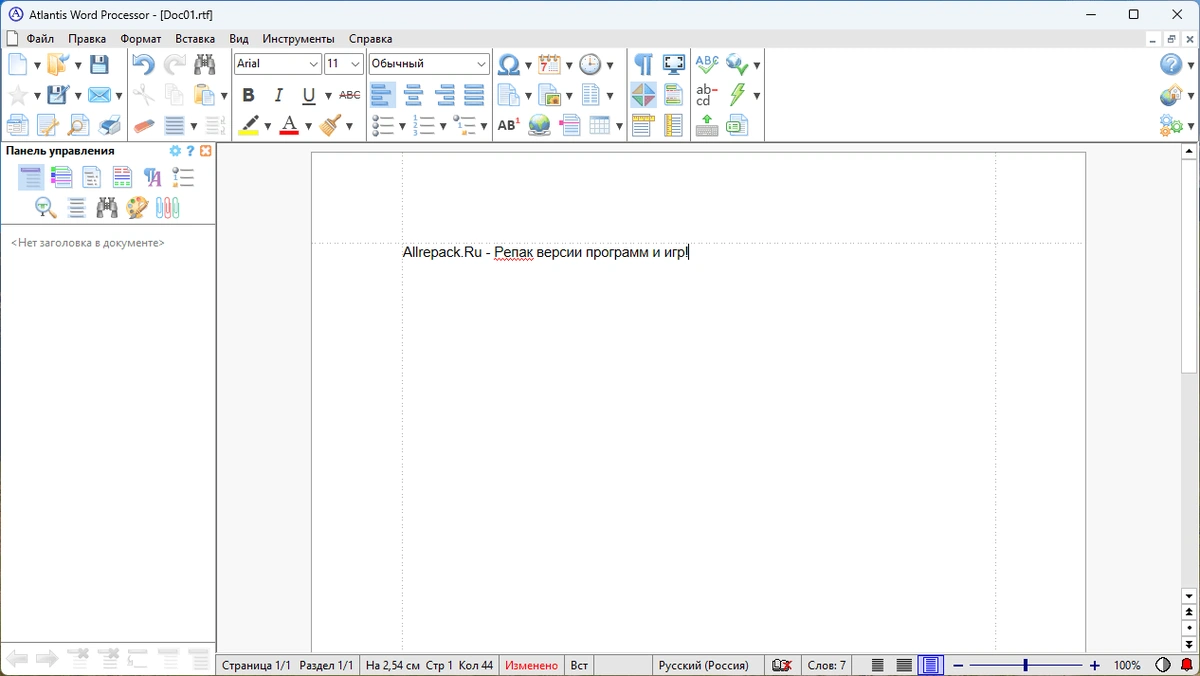Click the Изменено modified status indicator
The width and height of the screenshot is (1200, 676).
tap(531, 665)
